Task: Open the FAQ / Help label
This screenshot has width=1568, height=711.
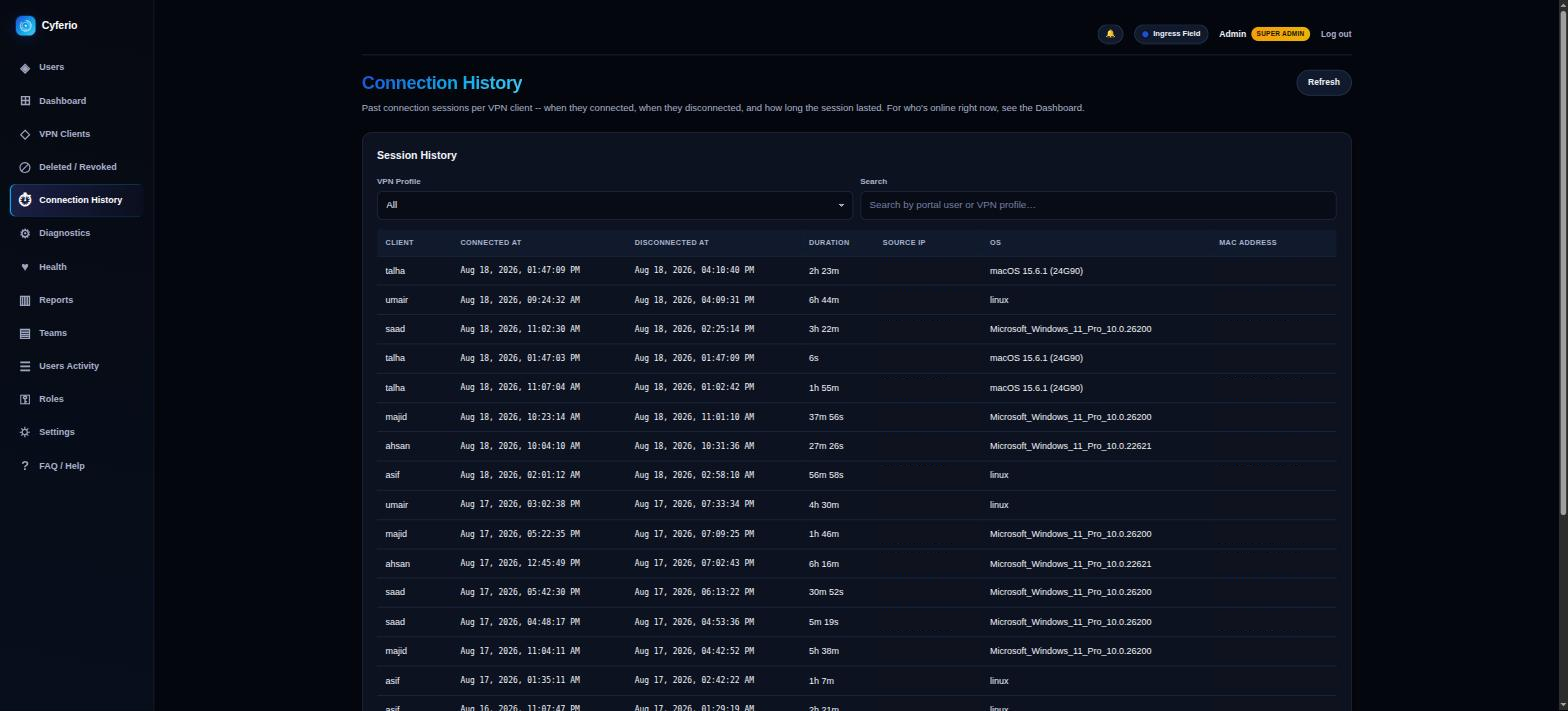Action: click(62, 466)
